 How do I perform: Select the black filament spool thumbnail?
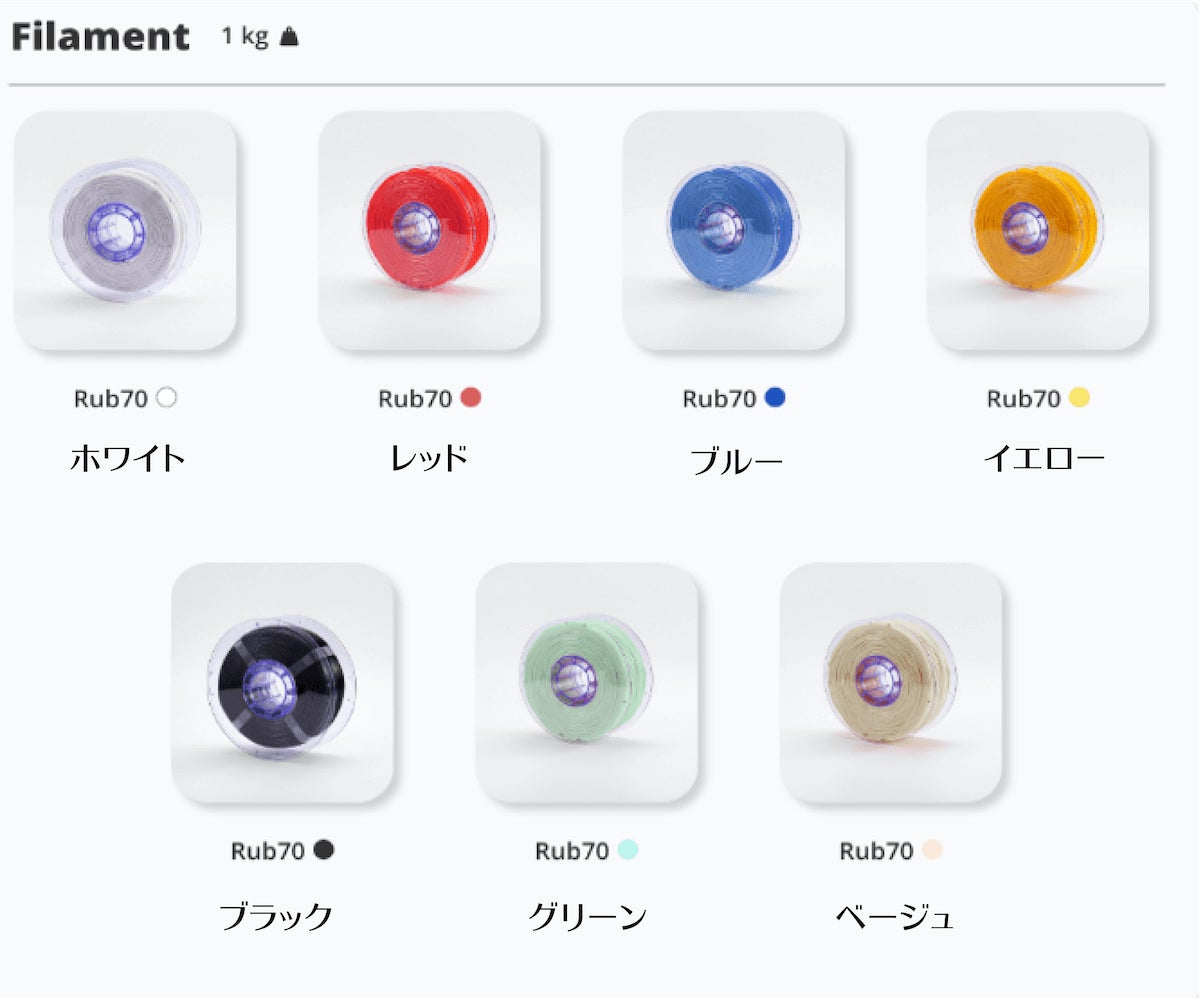tap(282, 682)
